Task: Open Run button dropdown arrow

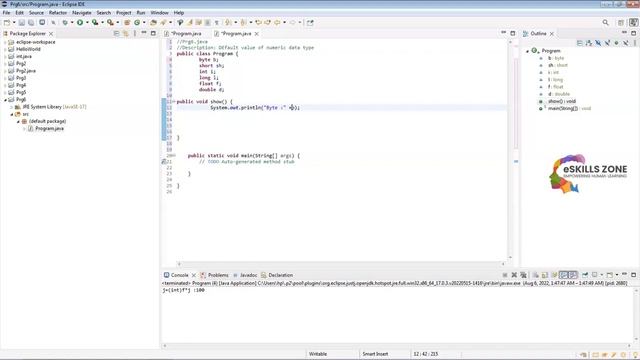Action: click(x=87, y=23)
